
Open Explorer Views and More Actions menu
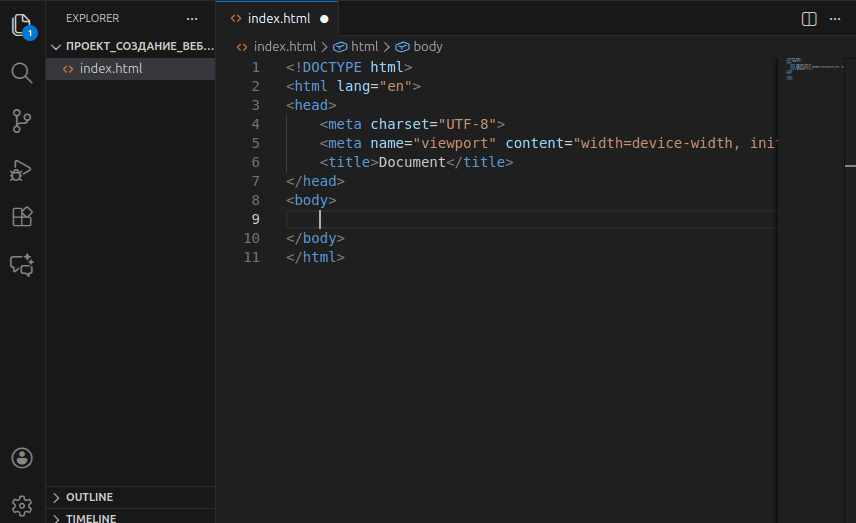(192, 18)
